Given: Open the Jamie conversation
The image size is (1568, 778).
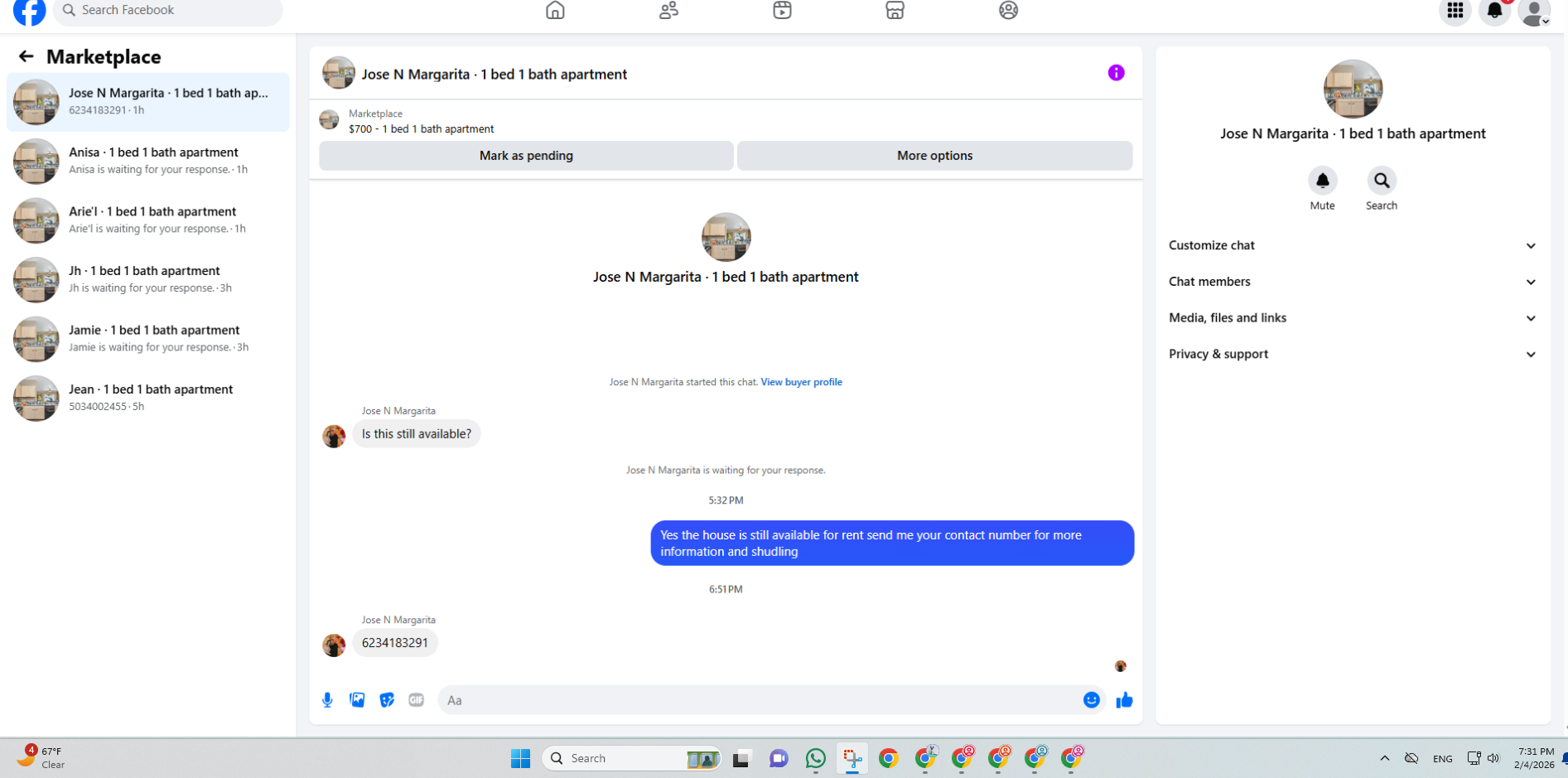Looking at the screenshot, I should pos(147,339).
